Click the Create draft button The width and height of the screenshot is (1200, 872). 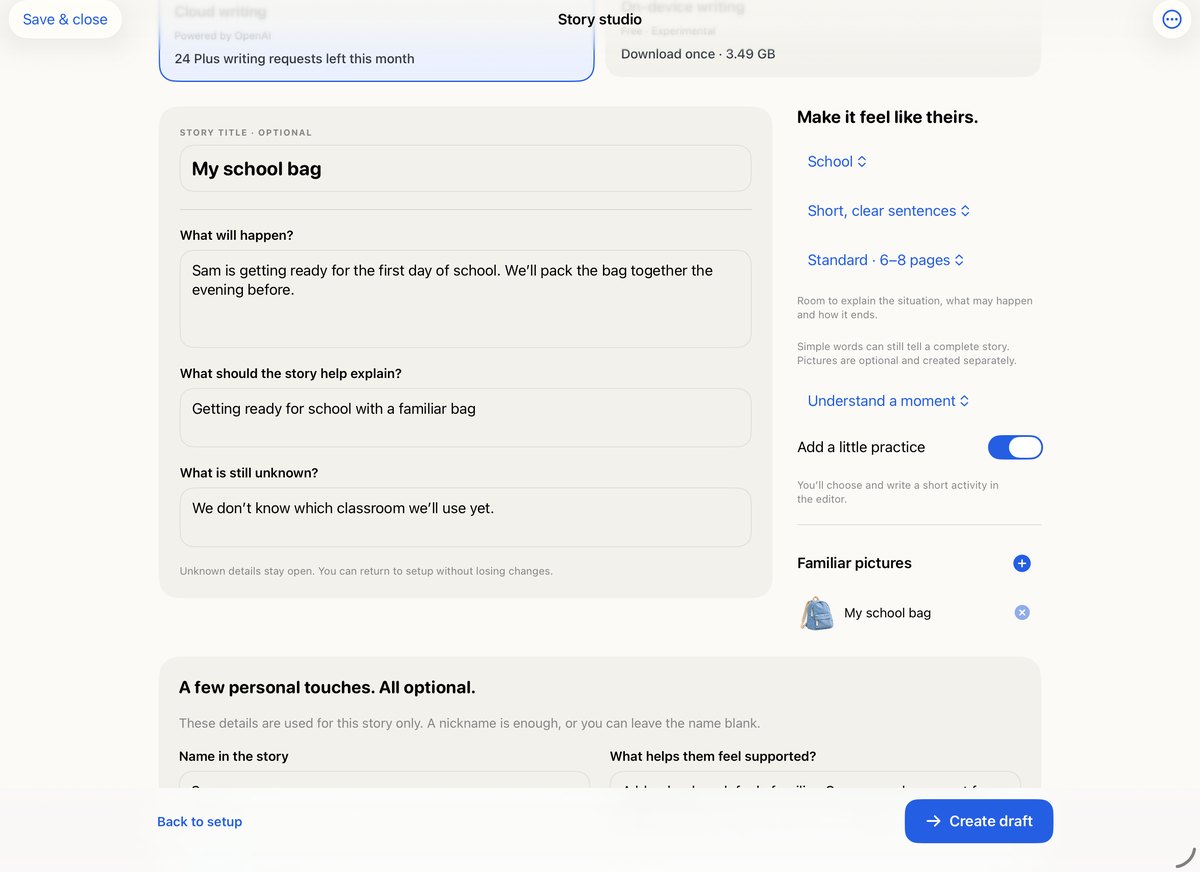pyautogui.click(x=979, y=821)
